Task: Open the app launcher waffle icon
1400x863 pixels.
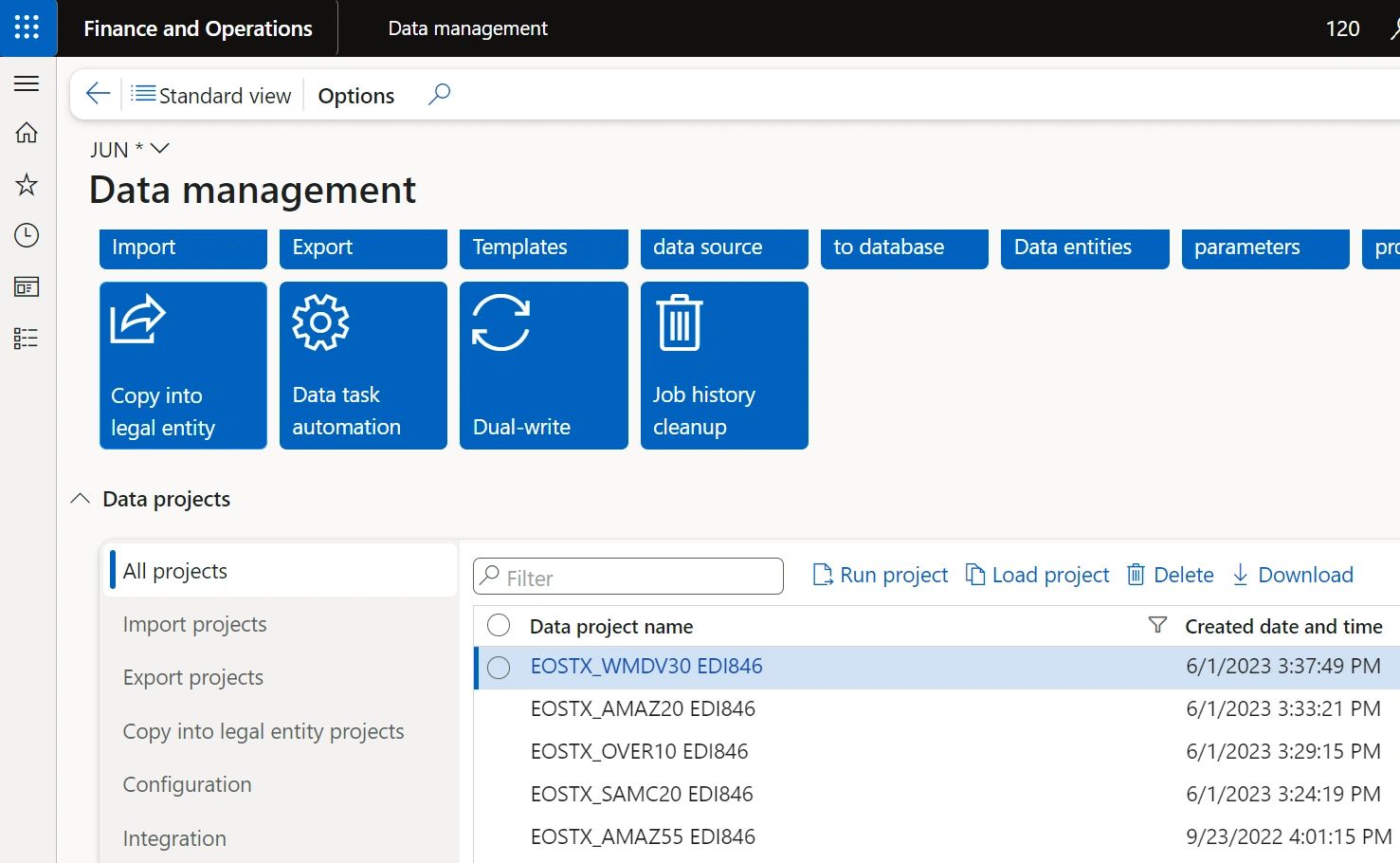Action: 27,28
